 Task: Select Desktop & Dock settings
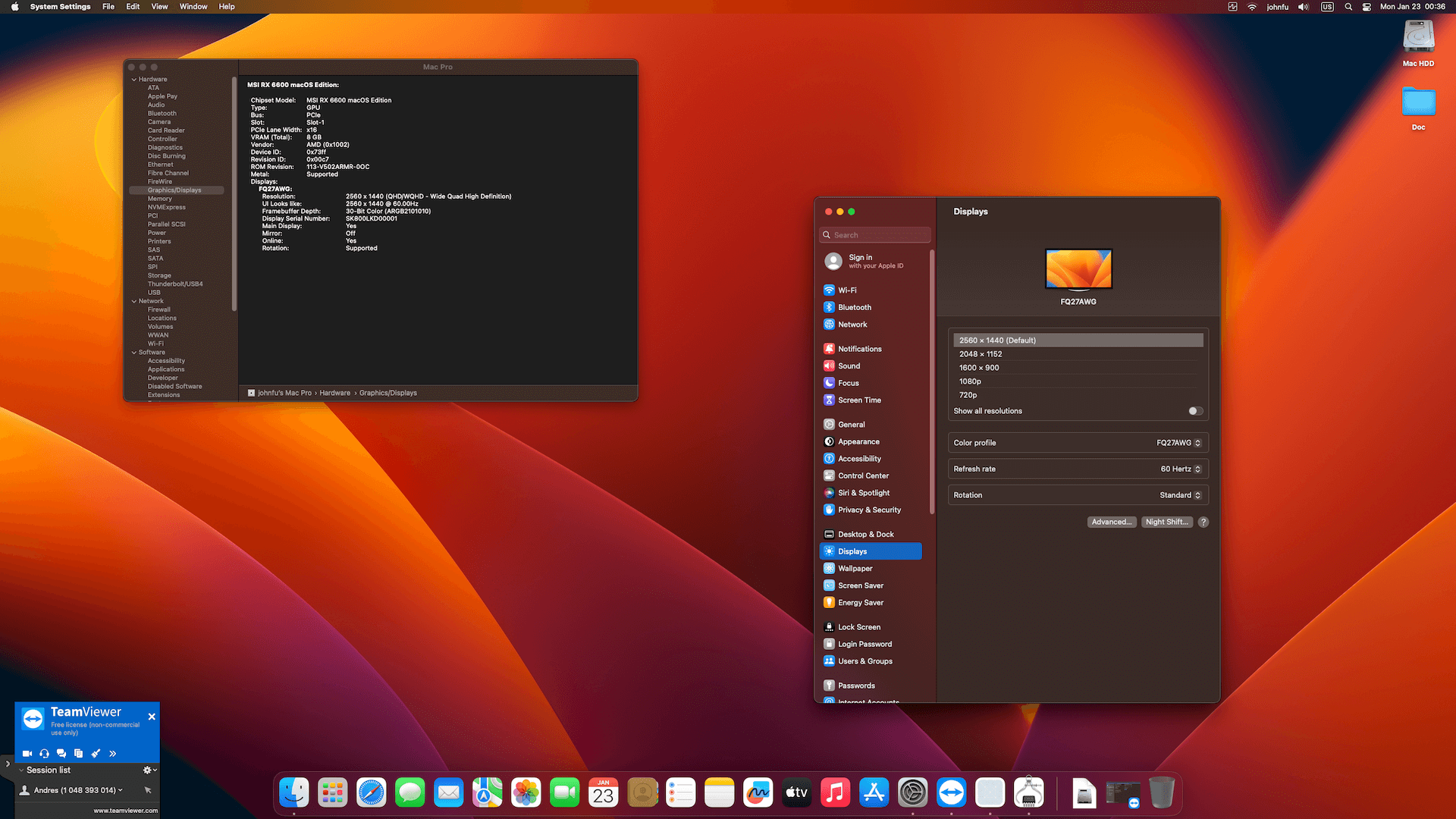[x=871, y=535]
